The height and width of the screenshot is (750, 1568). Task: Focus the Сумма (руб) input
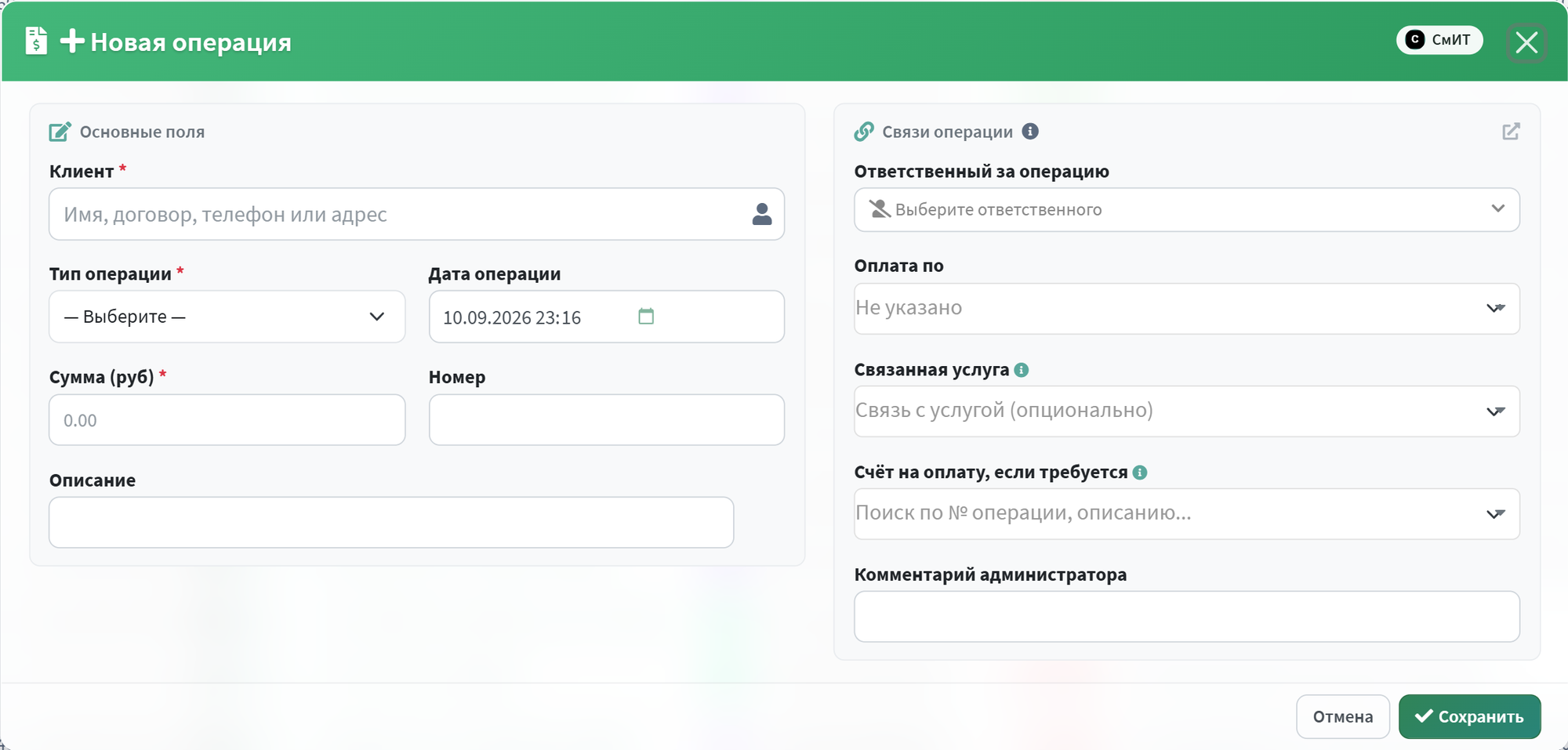pyautogui.click(x=227, y=420)
